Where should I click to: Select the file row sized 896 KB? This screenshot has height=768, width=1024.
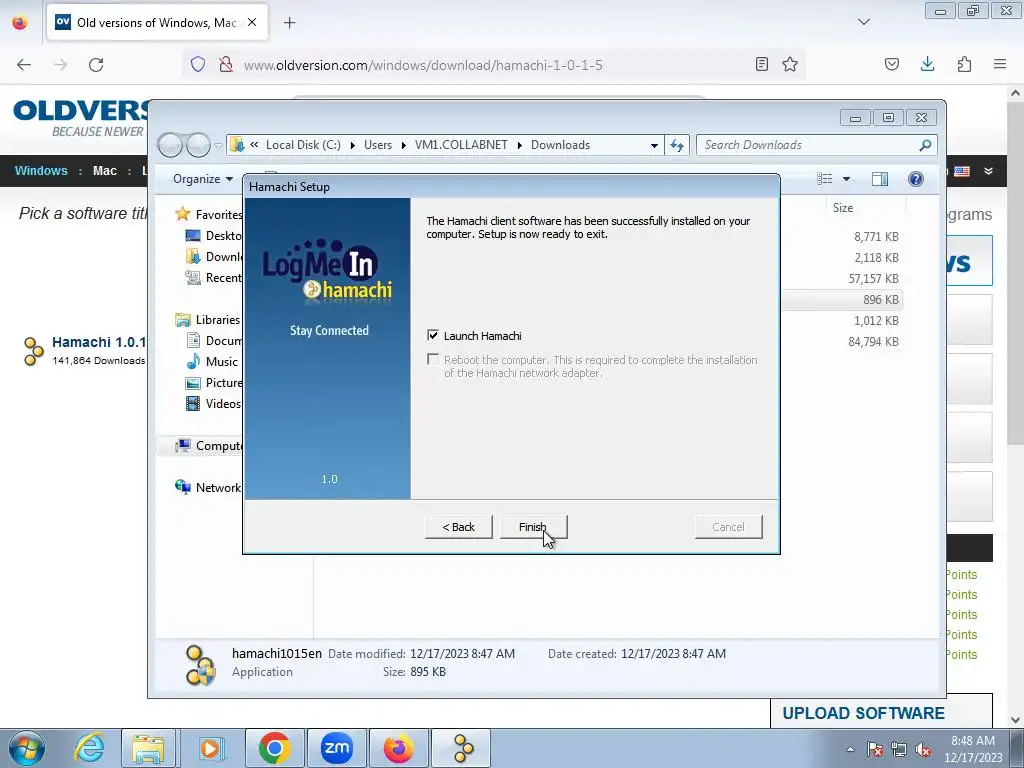point(842,300)
